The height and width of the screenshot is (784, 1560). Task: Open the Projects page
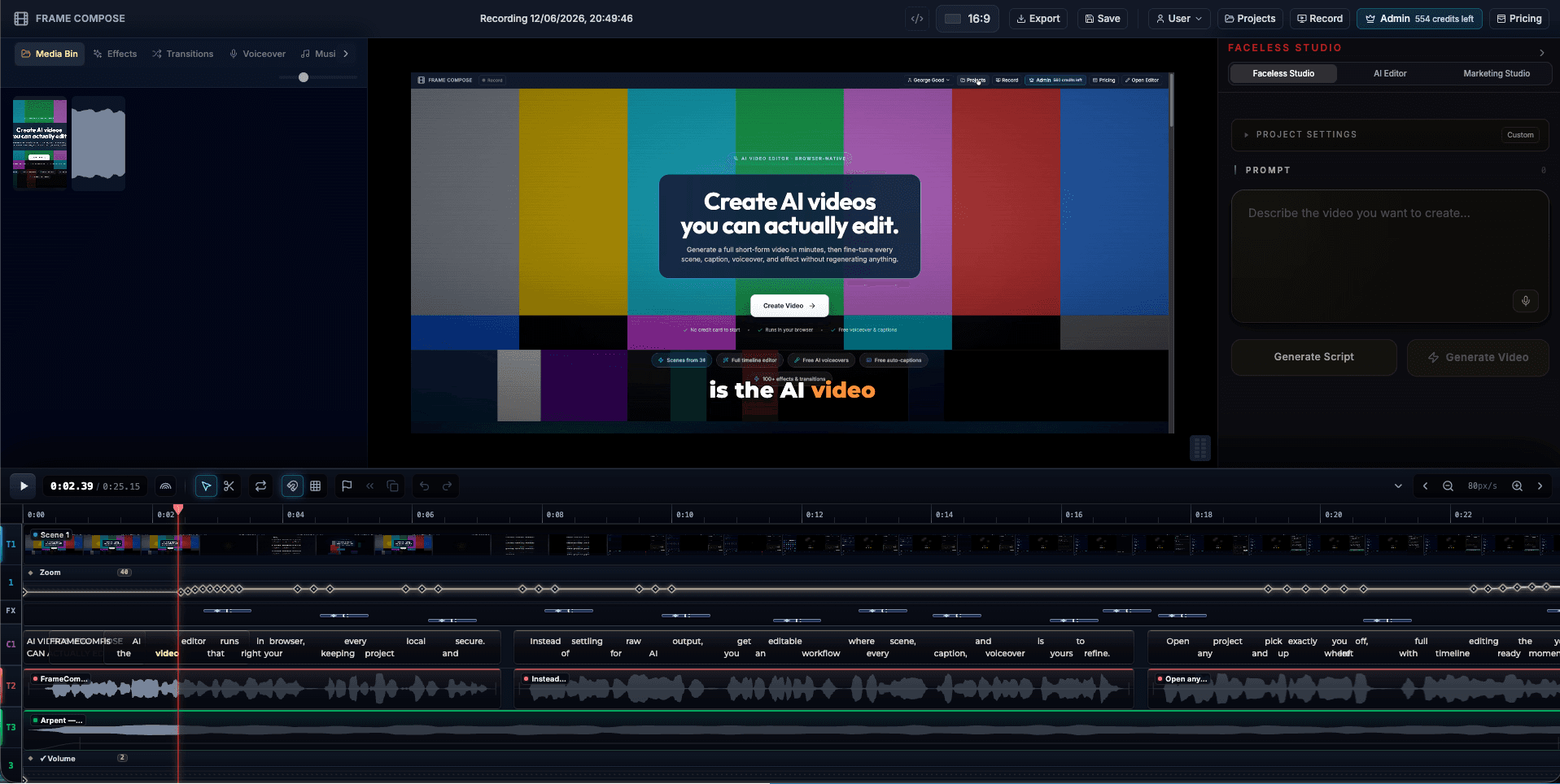pyautogui.click(x=1250, y=19)
